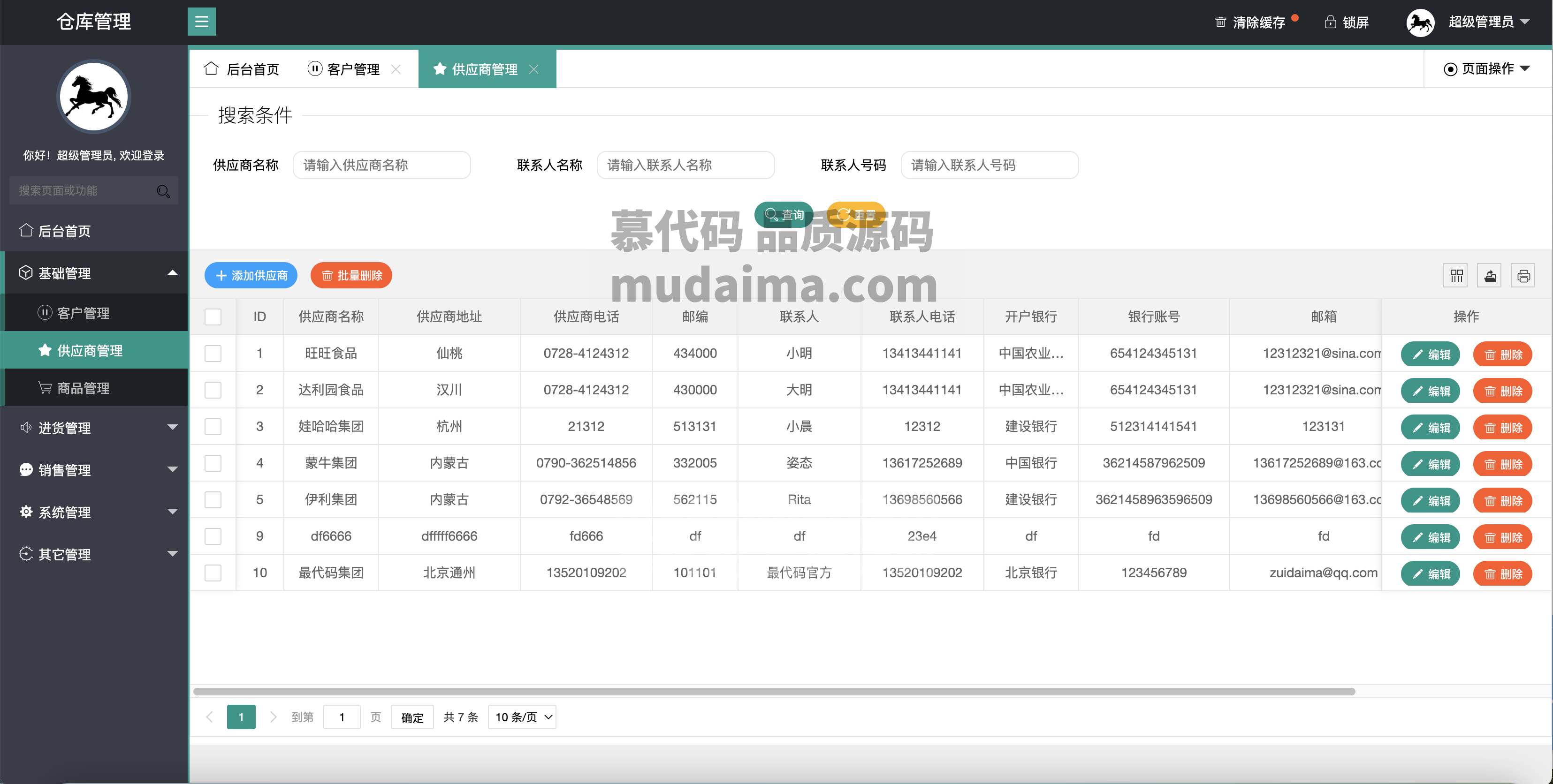Click the top-right horse avatar

click(x=1420, y=23)
